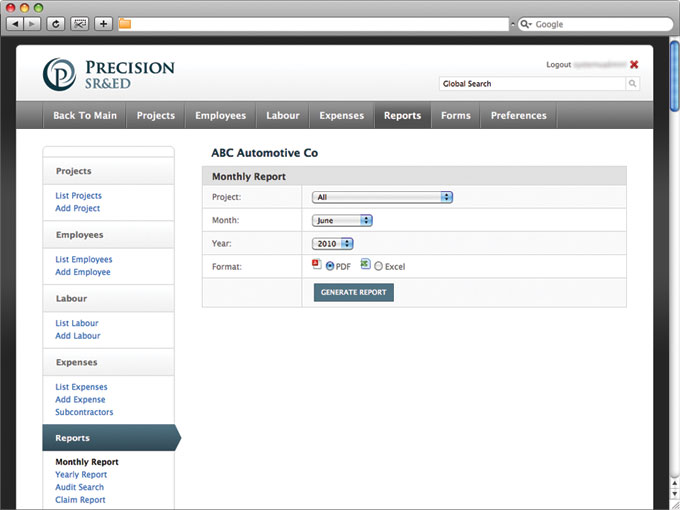The height and width of the screenshot is (510, 680).
Task: Open the Reports tab in top navigation
Action: [x=402, y=115]
